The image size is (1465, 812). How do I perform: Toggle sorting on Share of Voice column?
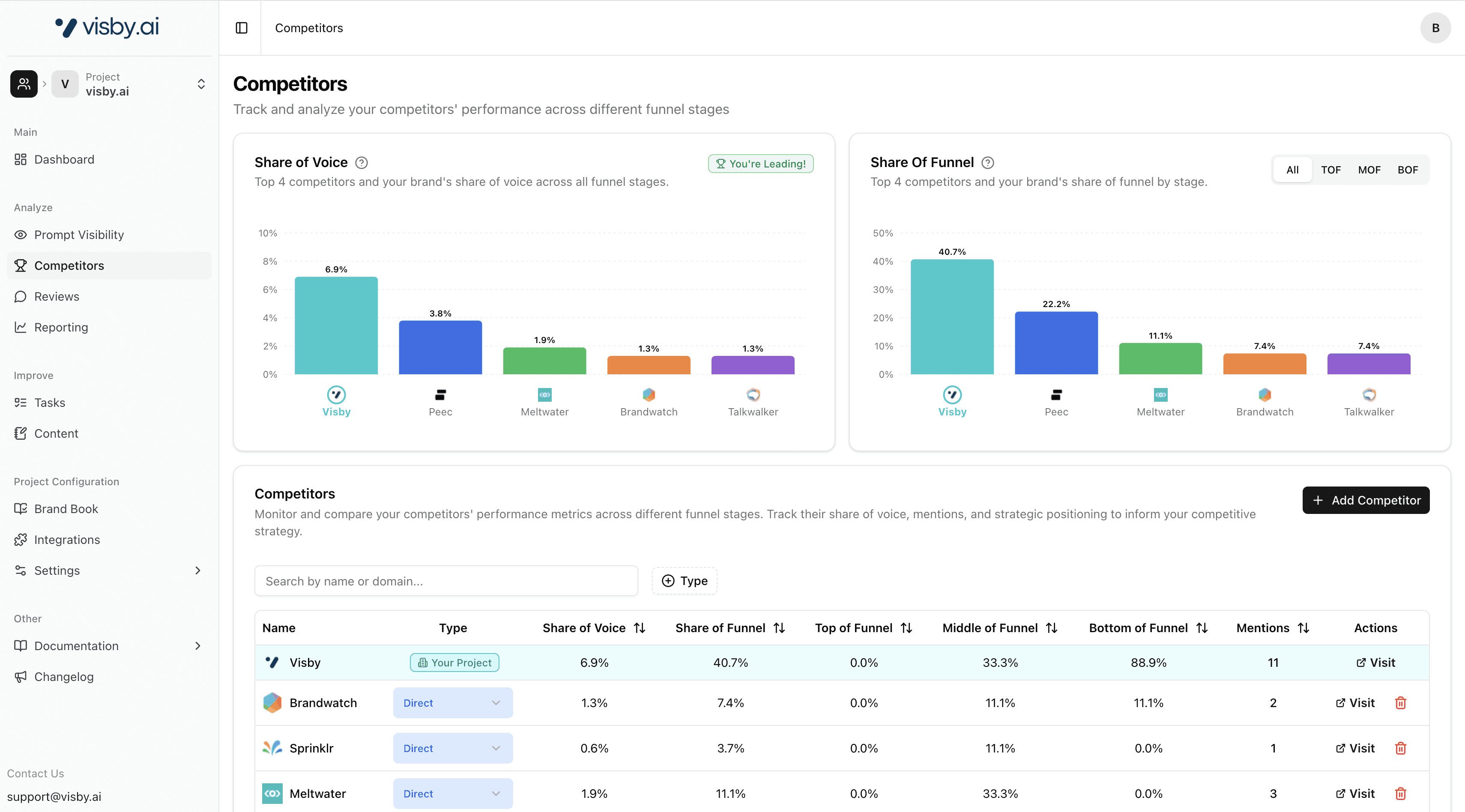point(639,628)
